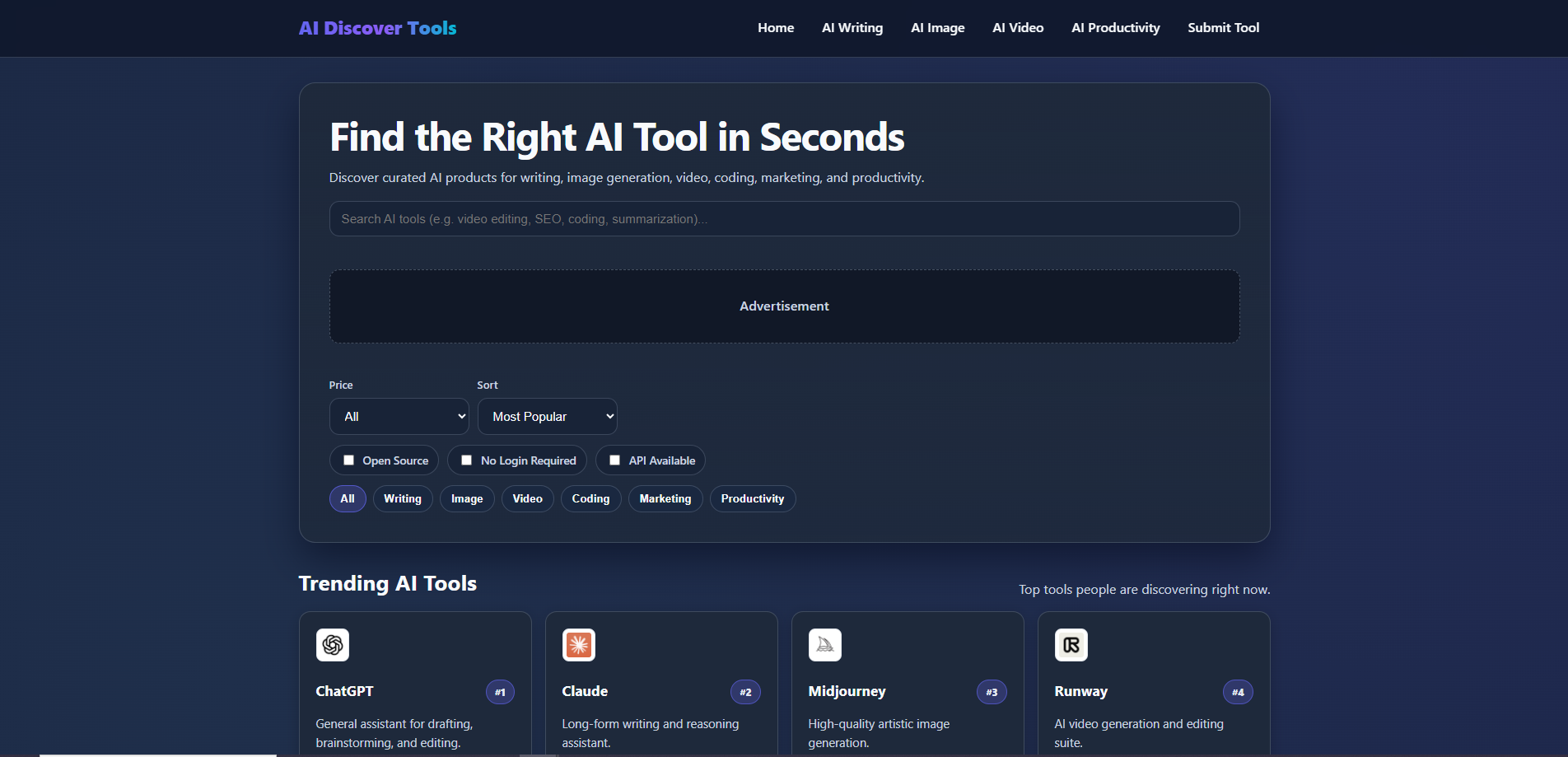Screen dimensions: 1568x757
Task: Click the Midjourney logo icon
Action: pyautogui.click(x=824, y=645)
